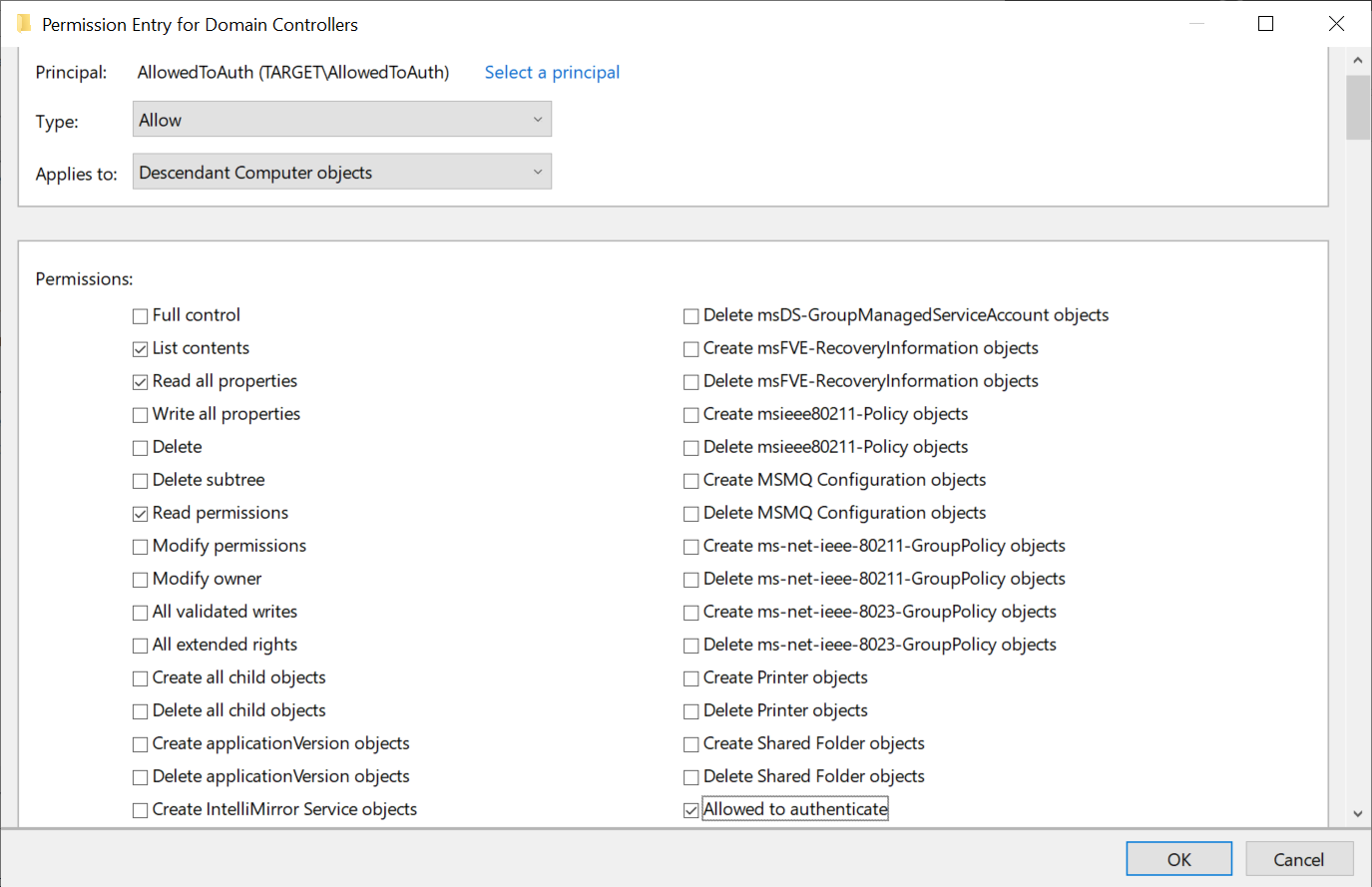This screenshot has height=887, width=1372.
Task: Open the Select a principal link
Action: click(552, 72)
